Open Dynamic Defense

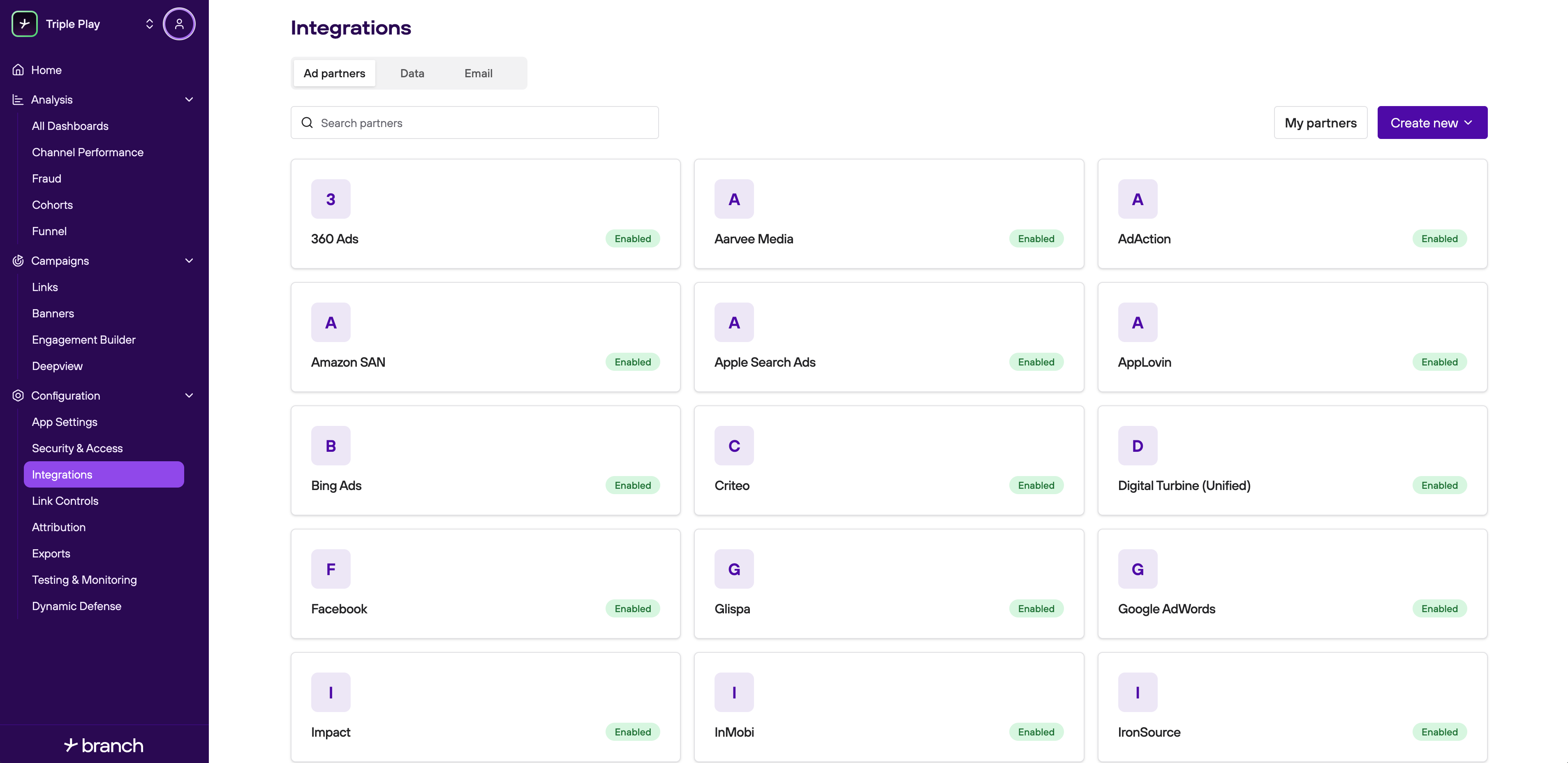pos(77,606)
